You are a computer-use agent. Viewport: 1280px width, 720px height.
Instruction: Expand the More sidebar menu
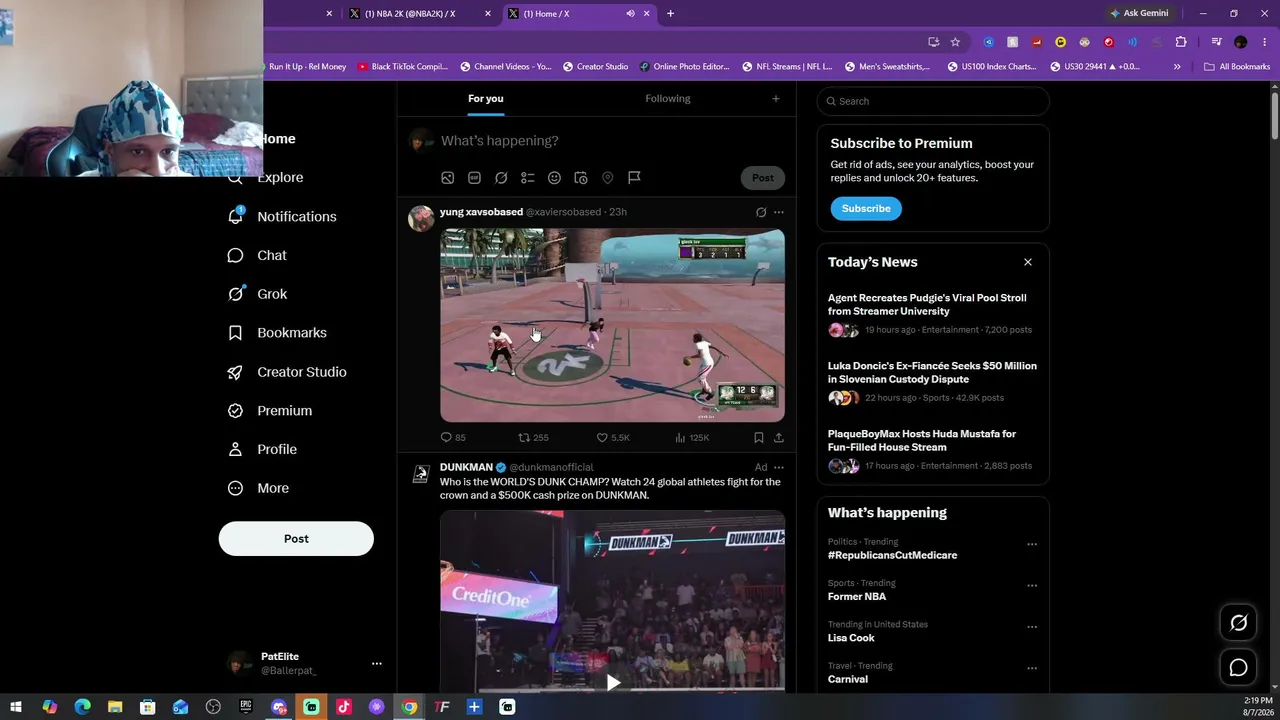click(258, 489)
